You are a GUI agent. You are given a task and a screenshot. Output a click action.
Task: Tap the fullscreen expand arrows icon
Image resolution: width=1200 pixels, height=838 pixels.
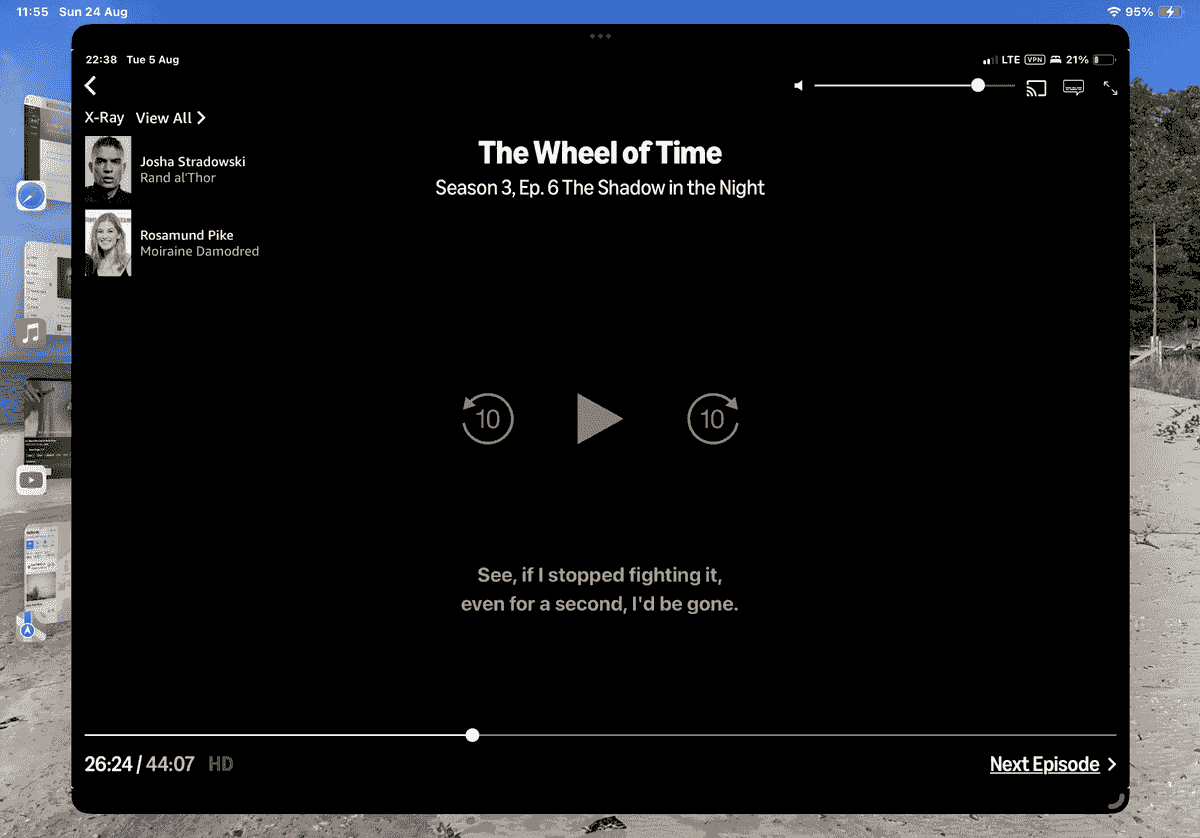coord(1110,88)
